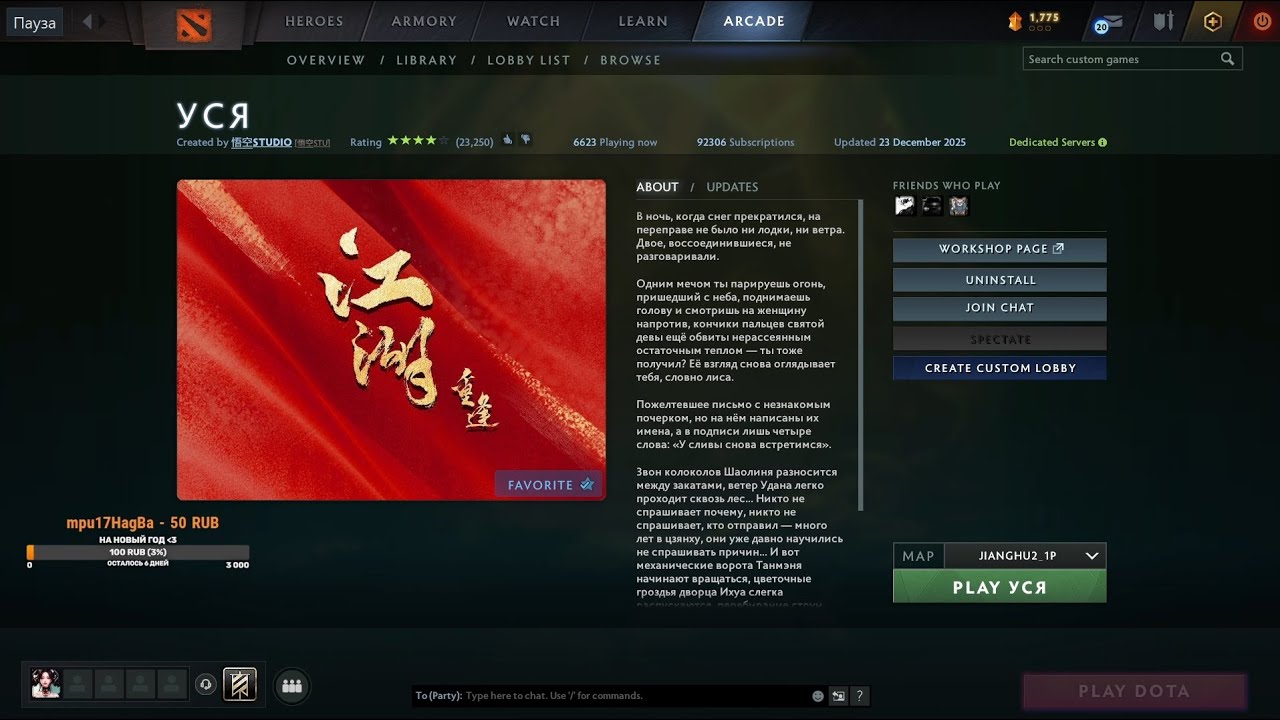Click CREATE CUSTOM LOBBY
This screenshot has width=1280, height=720.
point(999,368)
